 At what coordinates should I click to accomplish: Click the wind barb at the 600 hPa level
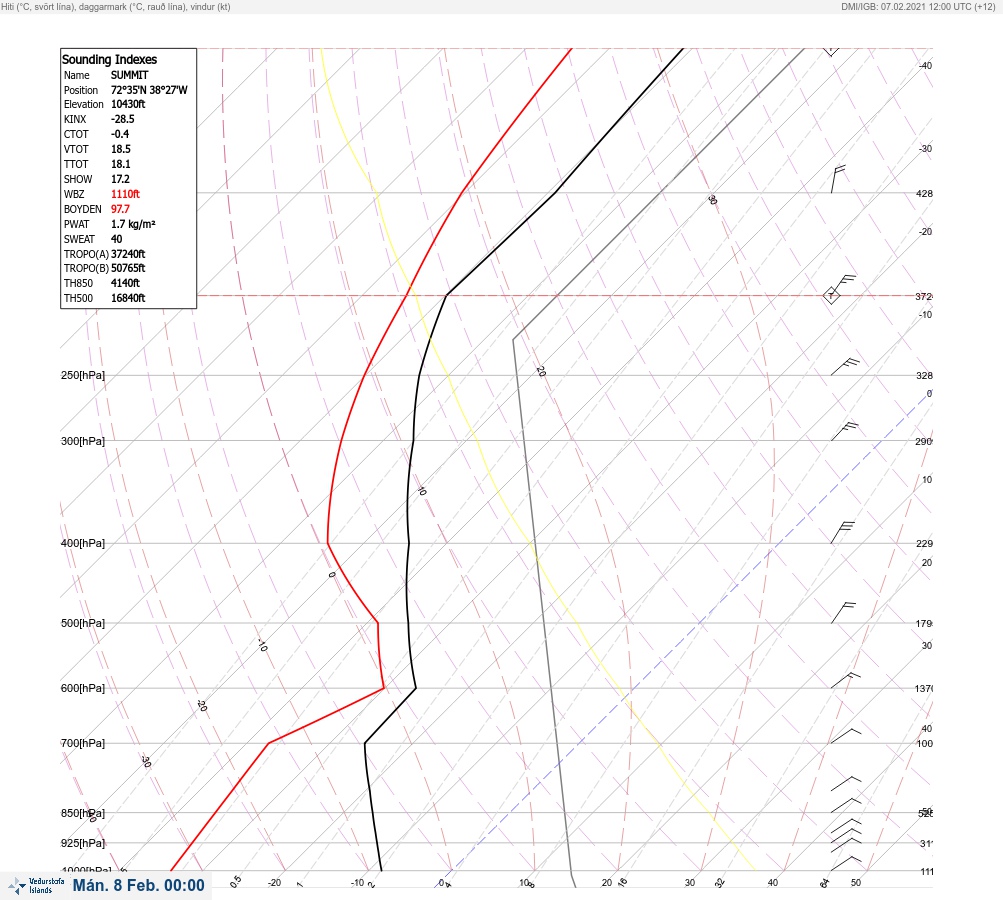[x=845, y=681]
